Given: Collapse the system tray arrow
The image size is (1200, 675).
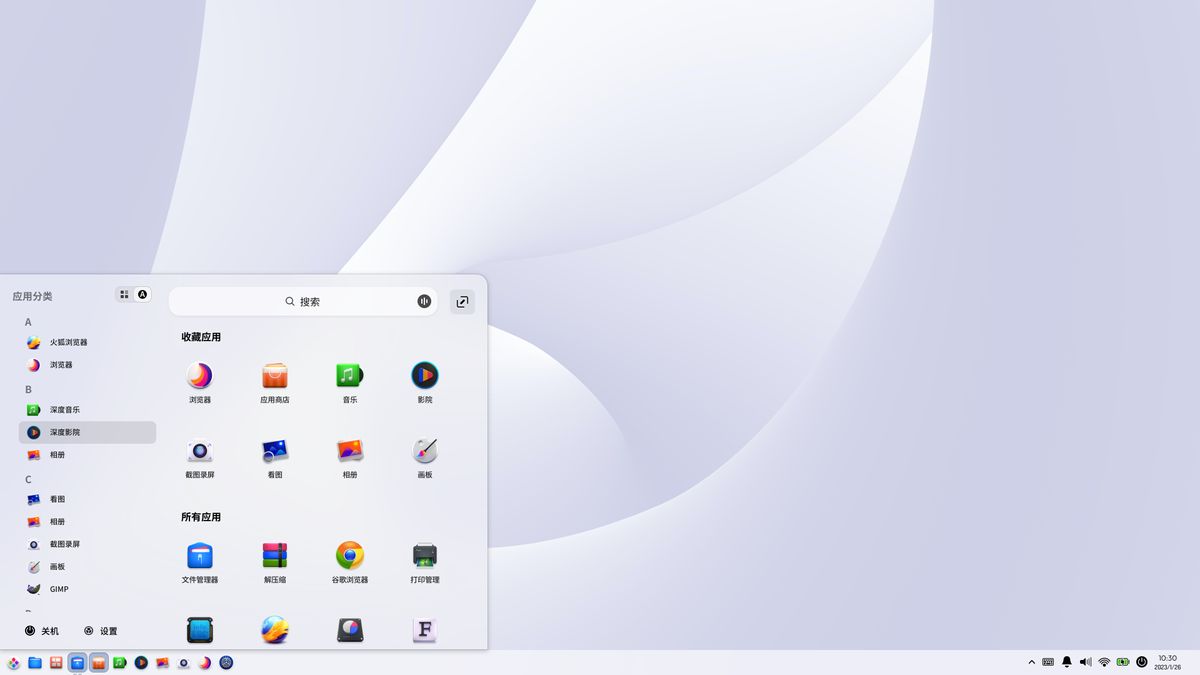Looking at the screenshot, I should pos(1031,661).
